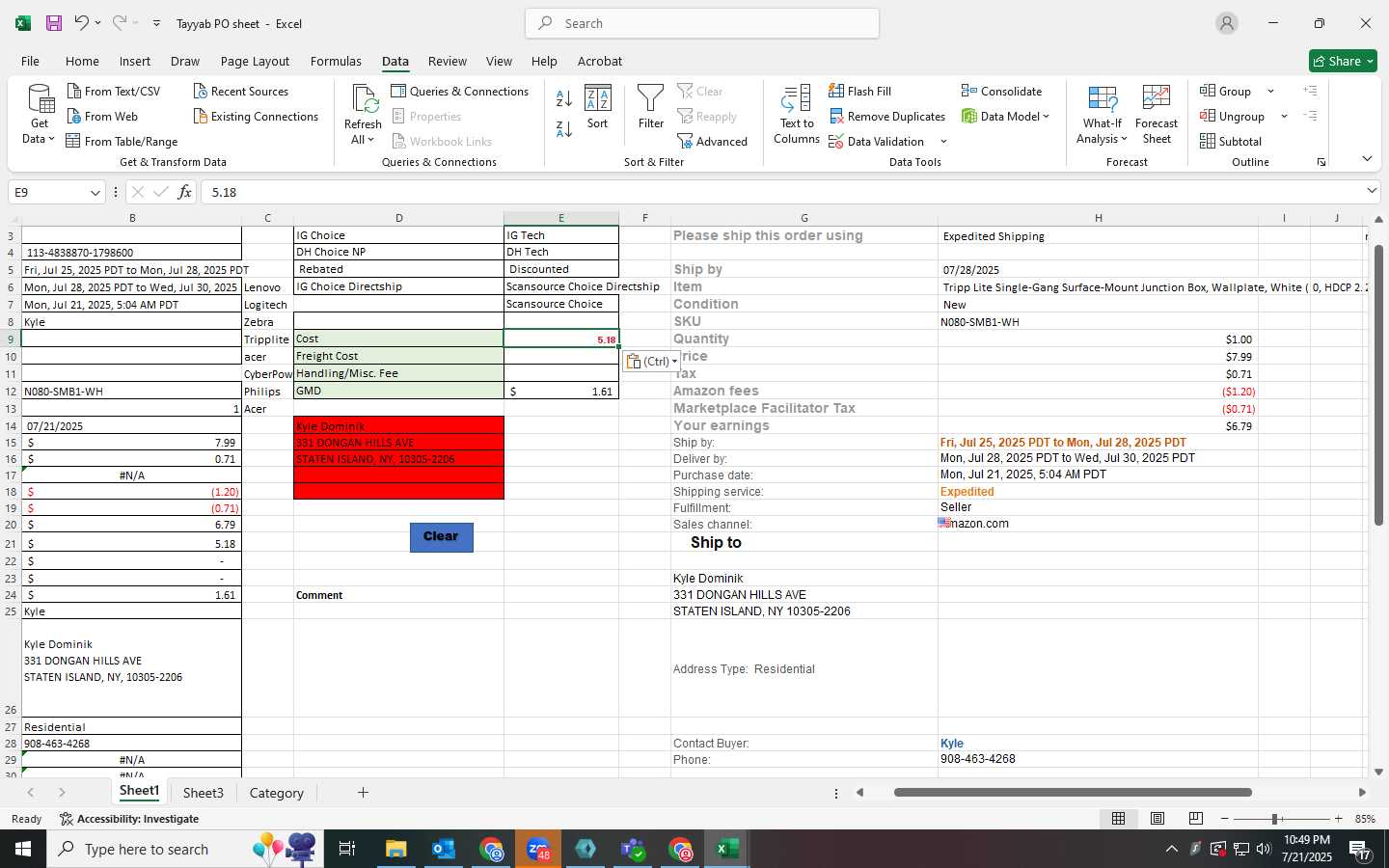1389x868 pixels.
Task: Open Windows Start menu
Action: pyautogui.click(x=23, y=849)
